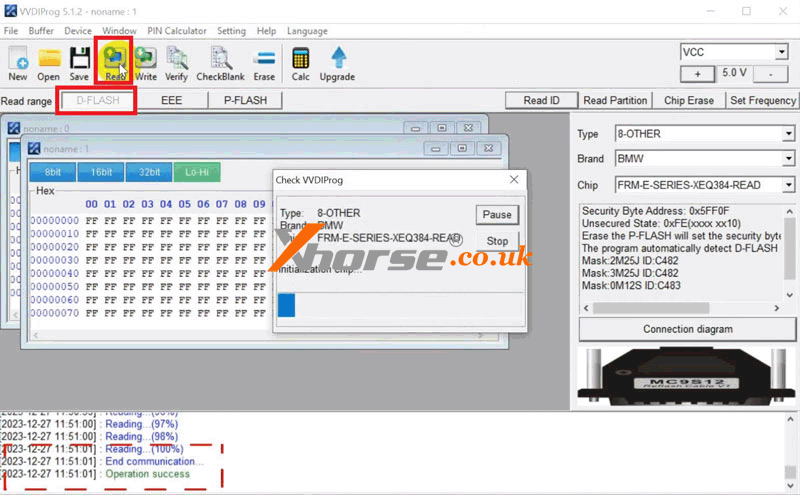Toggle the 32bit view mode
The image size is (800, 495).
pyautogui.click(x=149, y=172)
